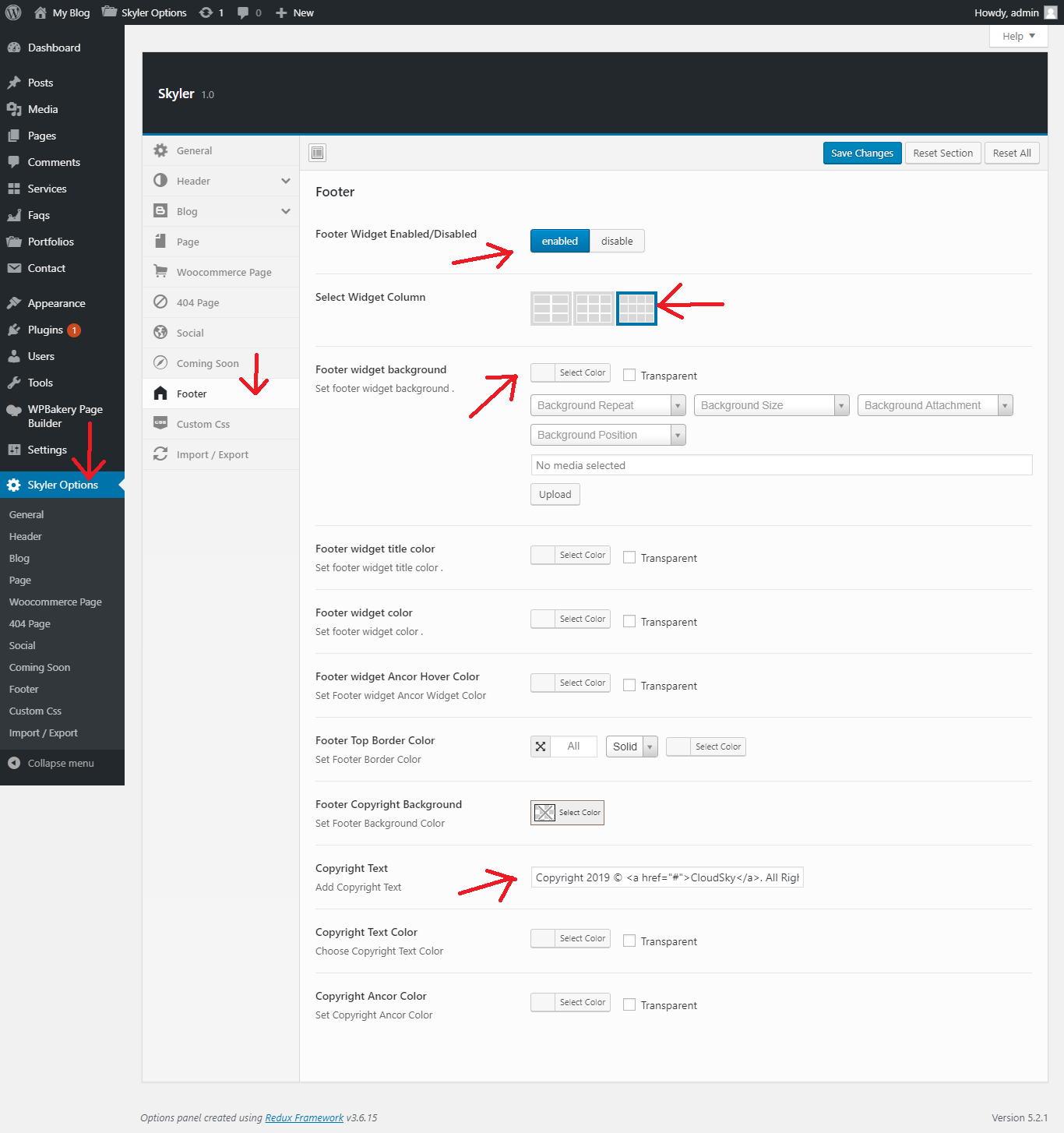Image resolution: width=1064 pixels, height=1133 pixels.
Task: Choose the two-column widget layout thumbnail
Action: [551, 309]
